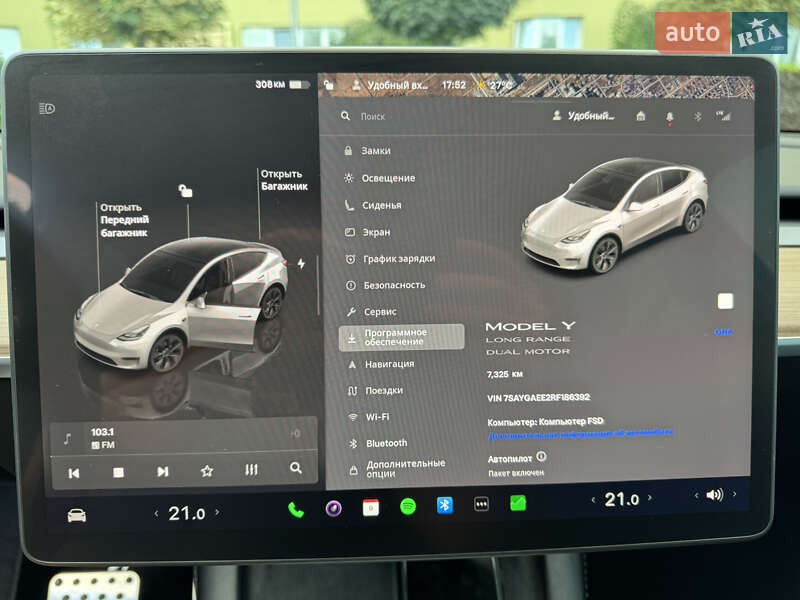The width and height of the screenshot is (800, 600).
Task: Open notifications bell icon
Action: click(x=669, y=117)
